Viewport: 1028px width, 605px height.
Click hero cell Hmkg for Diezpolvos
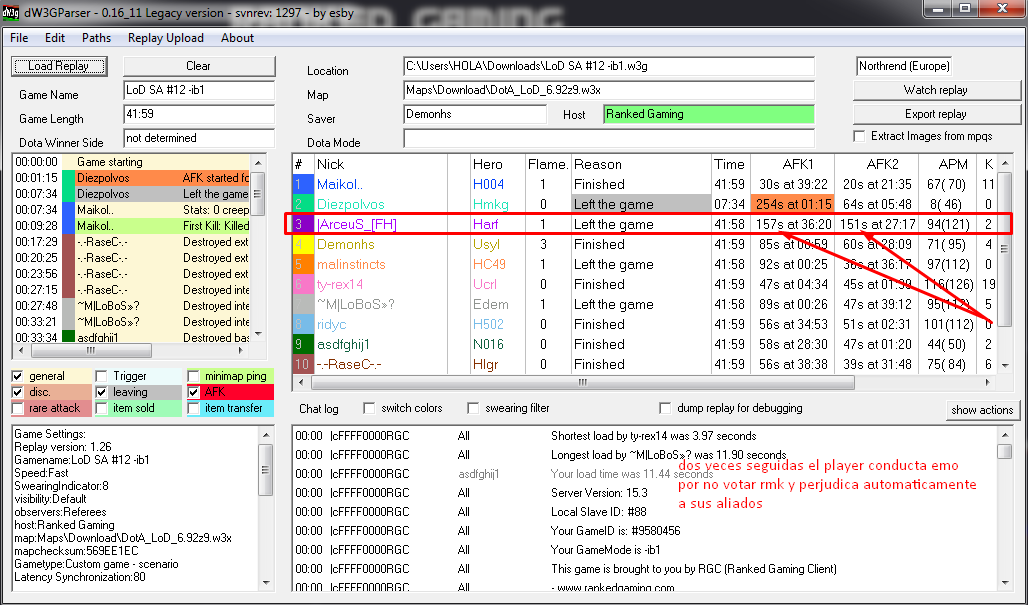(498, 205)
